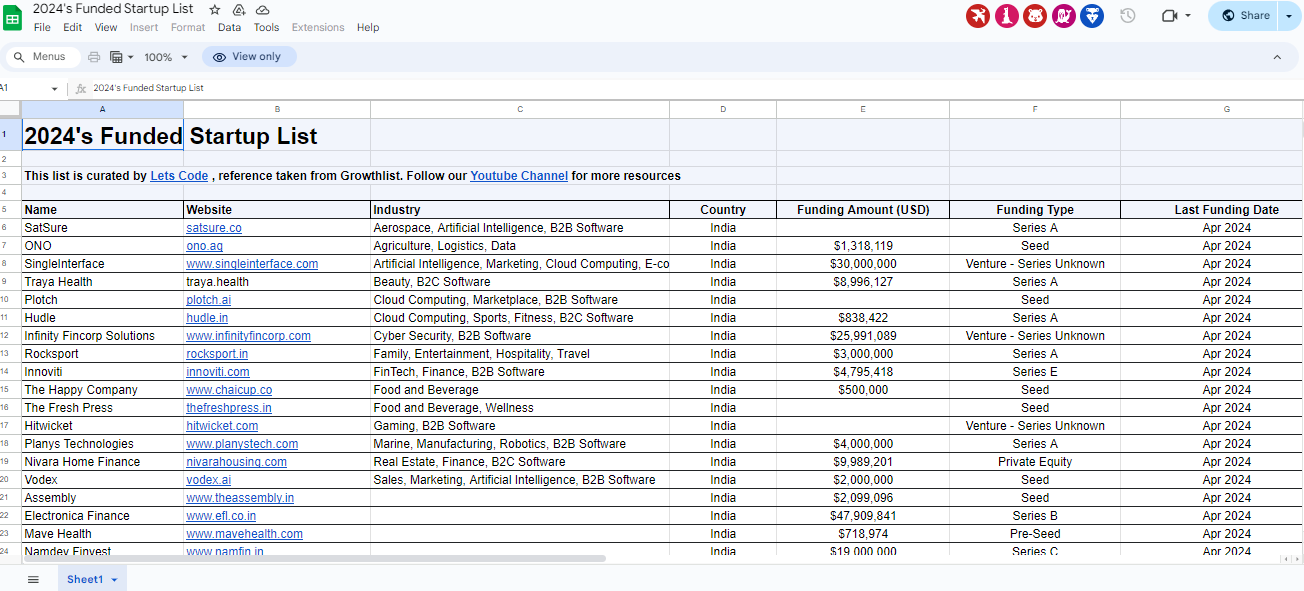Image resolution: width=1304 pixels, height=591 pixels.
Task: Select the Infinity Fincorp Solutions cell
Action: tap(103, 336)
